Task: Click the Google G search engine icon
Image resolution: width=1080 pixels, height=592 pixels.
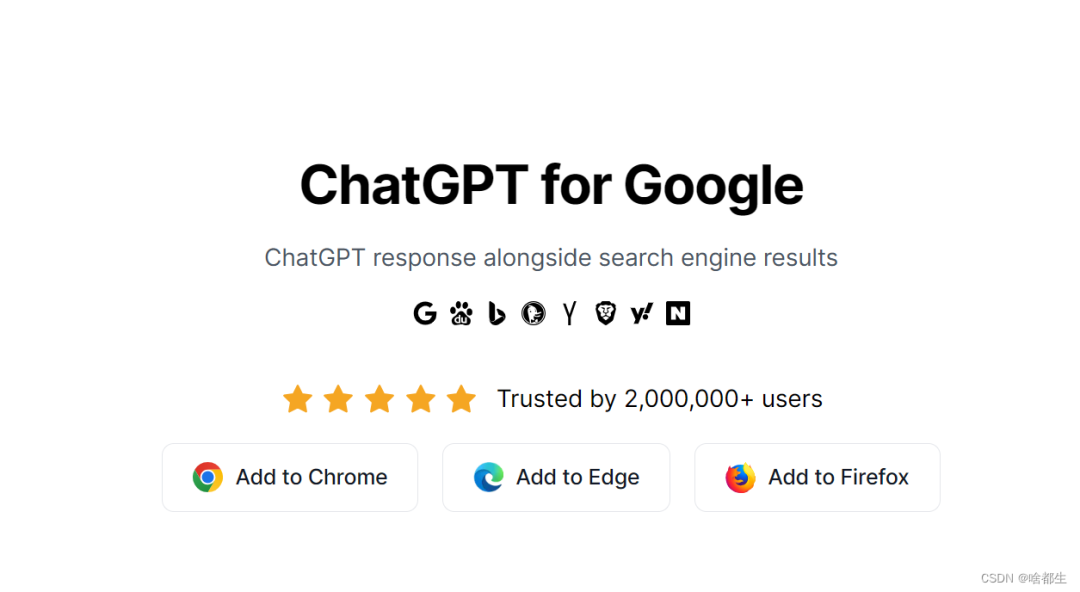Action: (x=425, y=314)
